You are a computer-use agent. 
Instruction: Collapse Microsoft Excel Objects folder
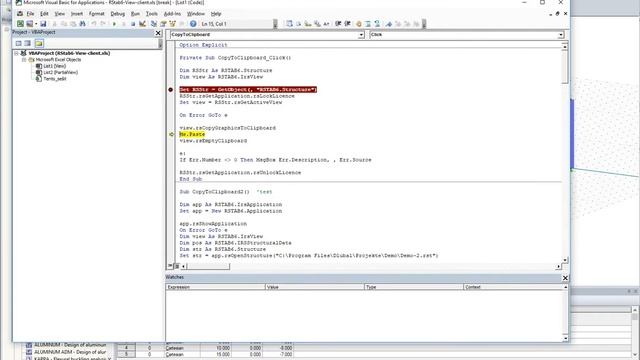tap(24, 60)
